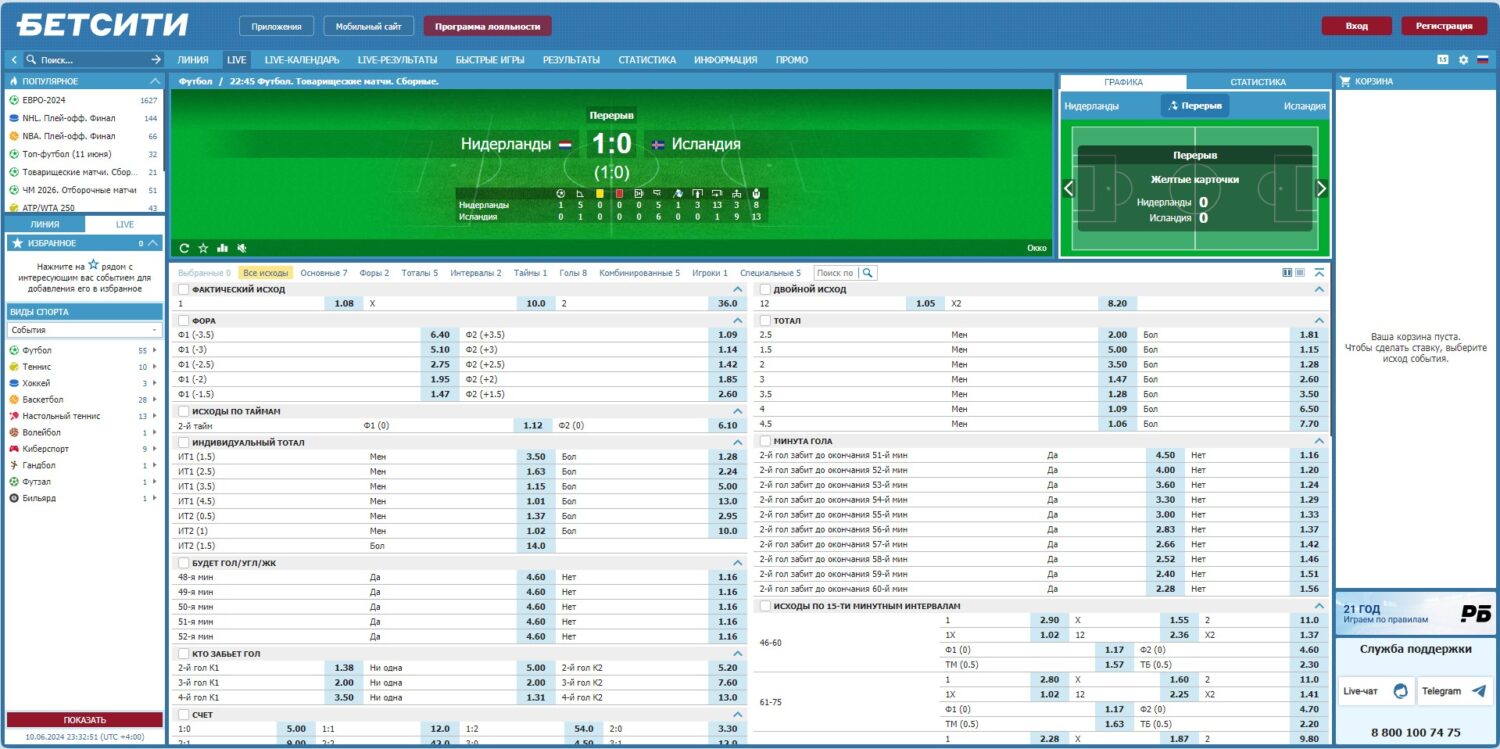Tick the Фора market checkbox

(x=183, y=320)
